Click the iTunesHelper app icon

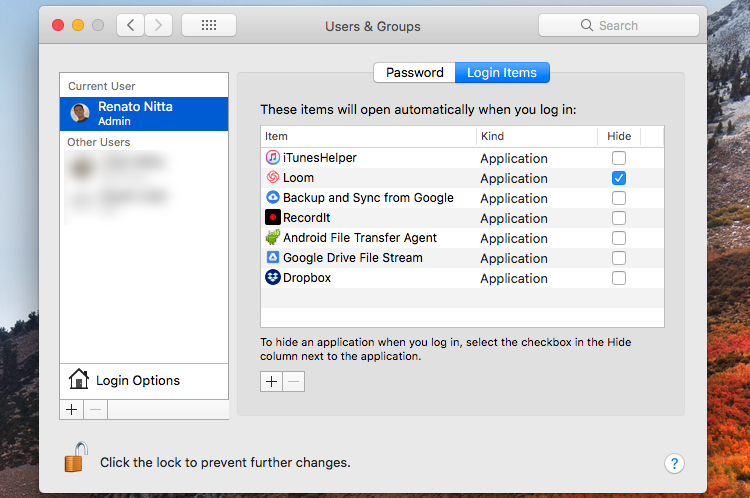273,157
